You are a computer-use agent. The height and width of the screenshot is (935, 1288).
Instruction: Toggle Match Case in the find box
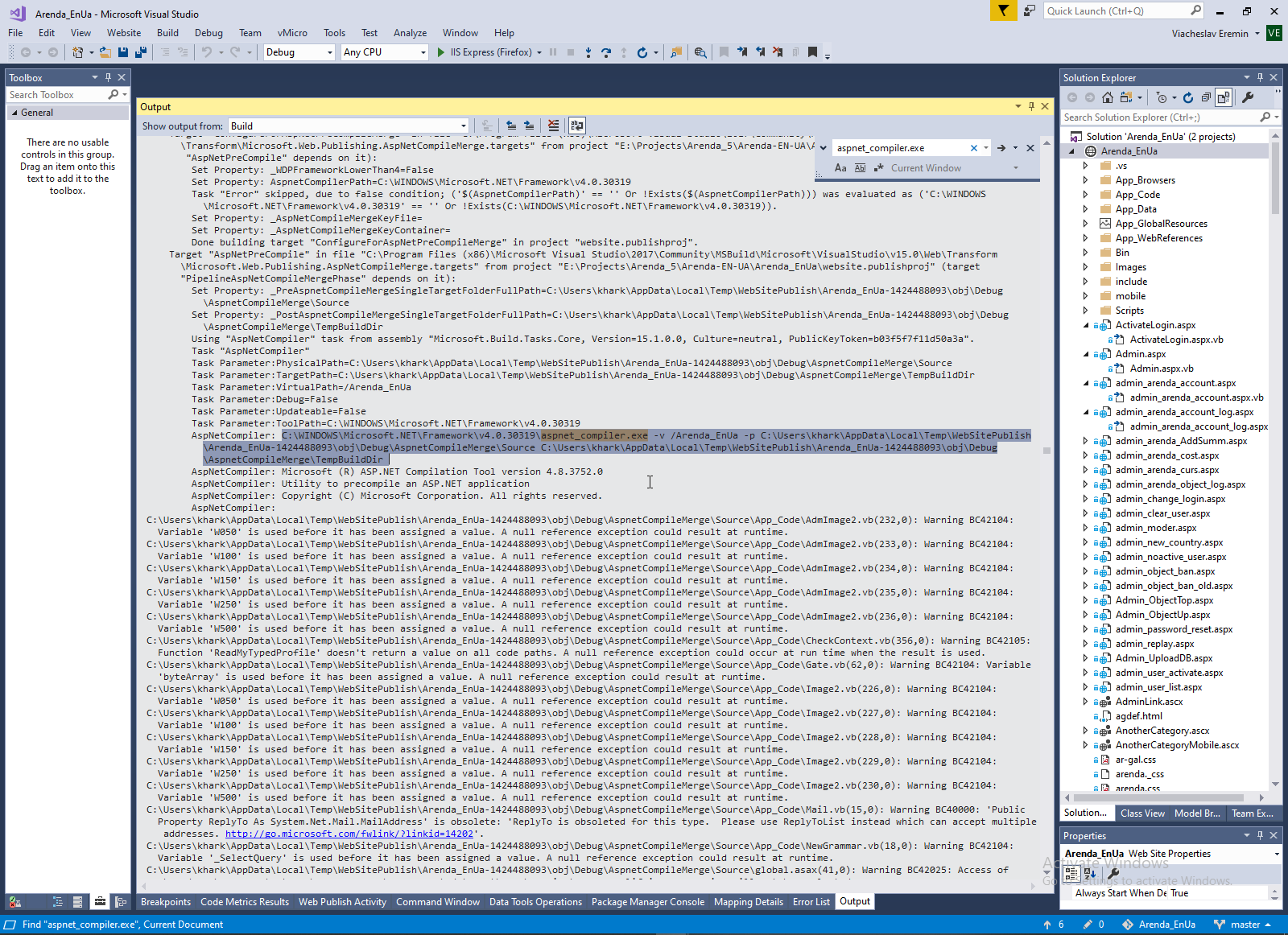(x=840, y=168)
